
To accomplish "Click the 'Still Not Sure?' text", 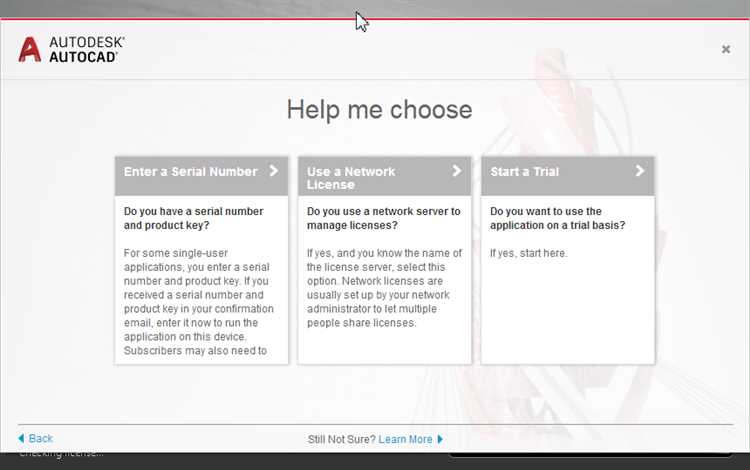I will [x=342, y=439].
